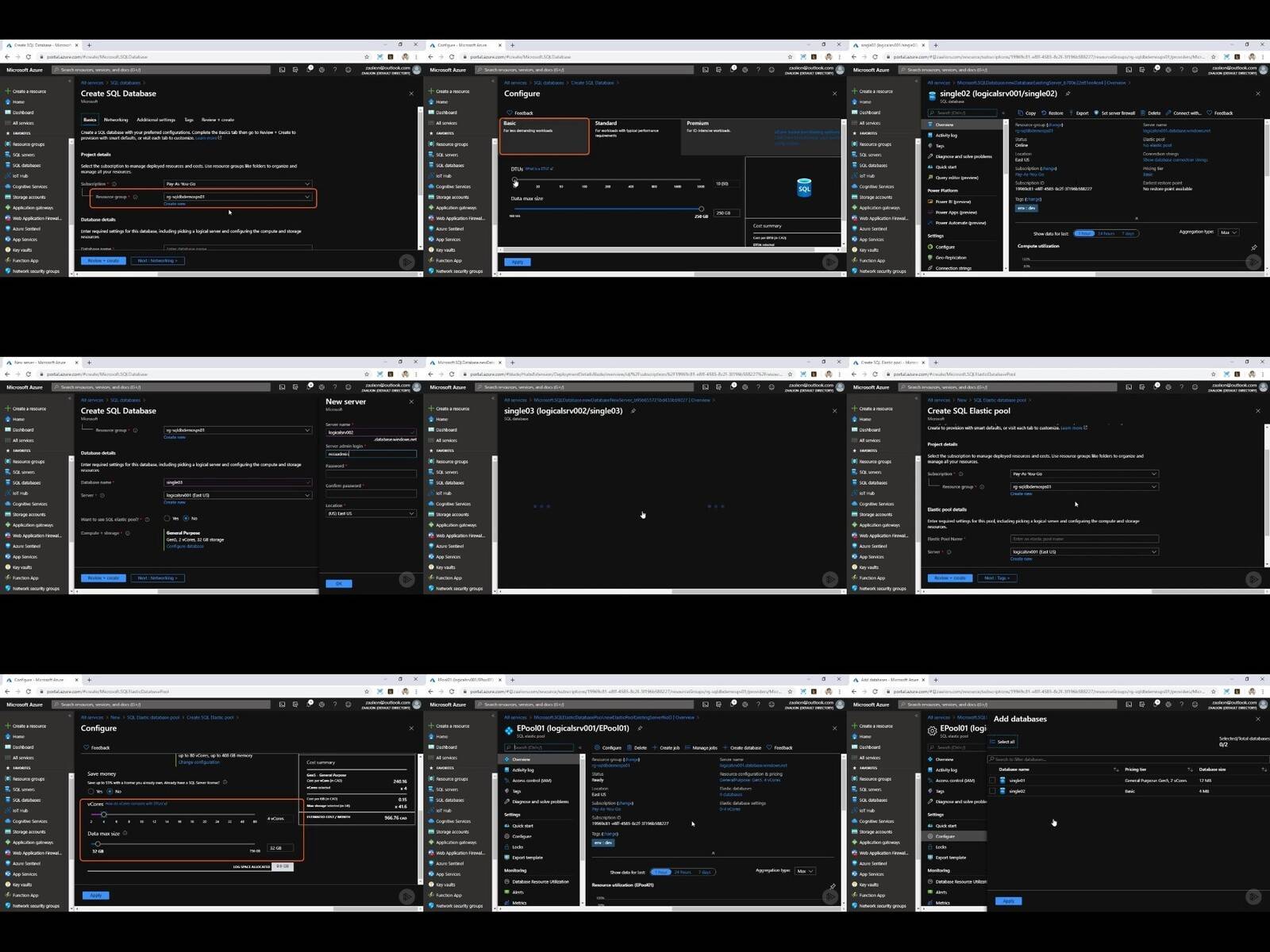The height and width of the screenshot is (952, 1270).
Task: Select Yes for SQL elastic pool
Action: click(167, 518)
